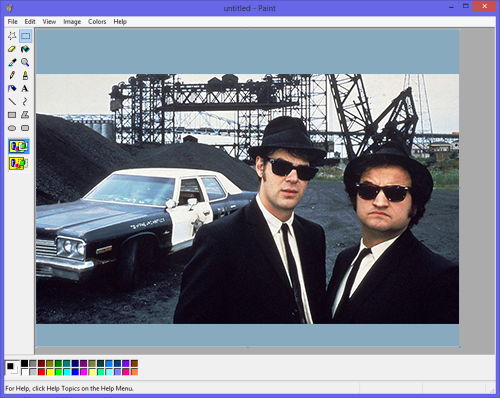
Task: Open the Image menu
Action: (x=72, y=22)
